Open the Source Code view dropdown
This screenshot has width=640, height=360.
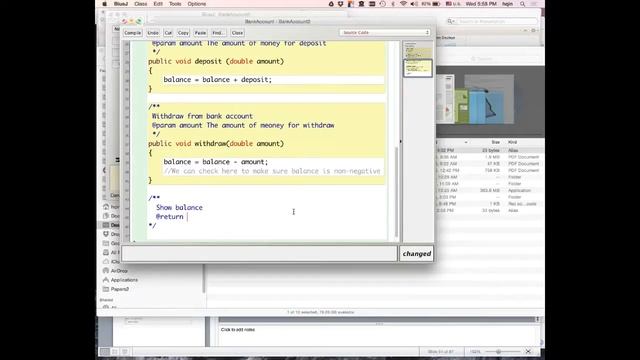coord(385,32)
